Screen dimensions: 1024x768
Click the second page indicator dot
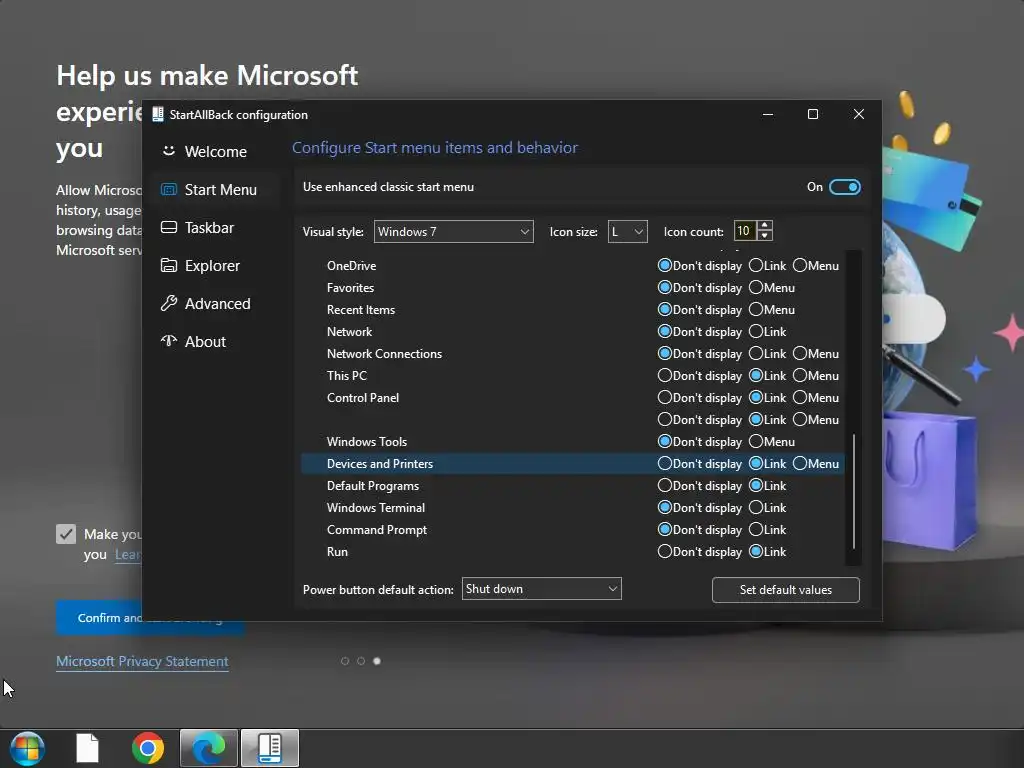coord(360,661)
